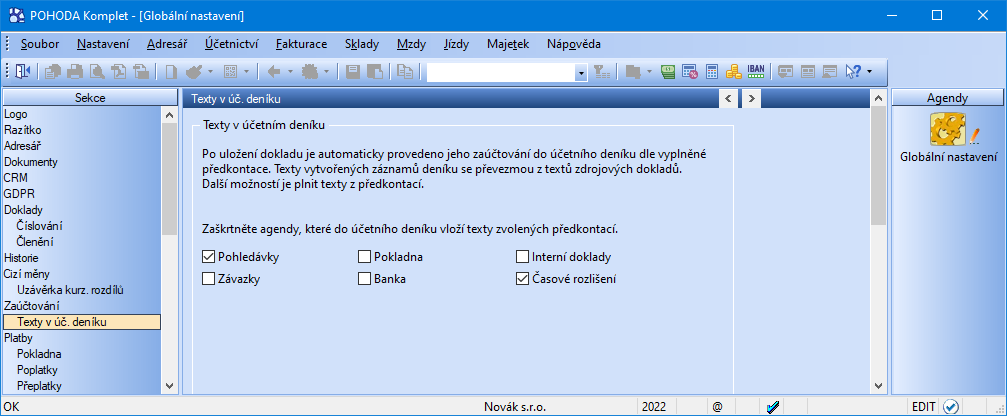Go to next section with right chevron
The width and height of the screenshot is (1007, 416).
click(x=751, y=99)
